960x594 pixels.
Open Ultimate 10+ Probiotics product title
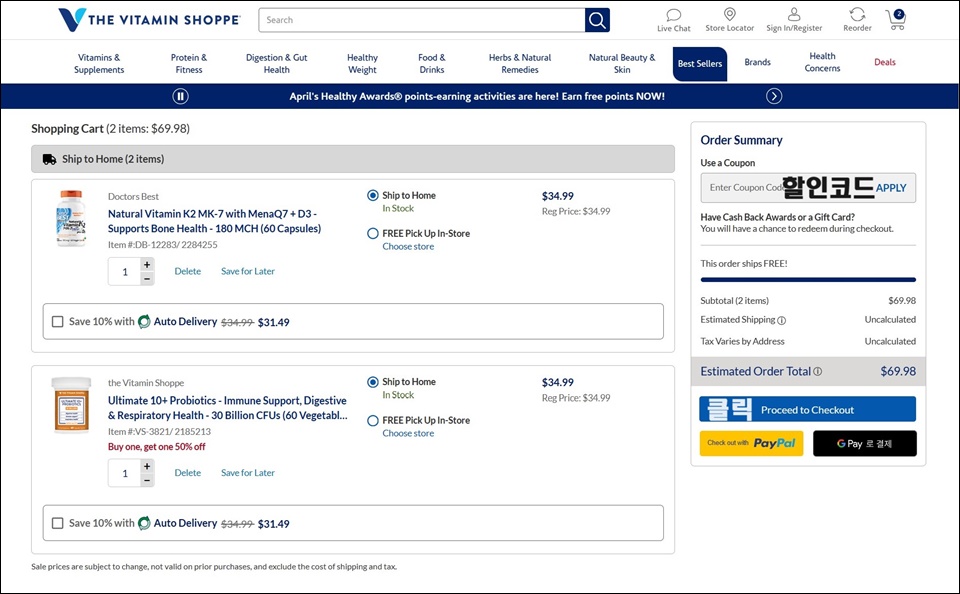tap(228, 408)
